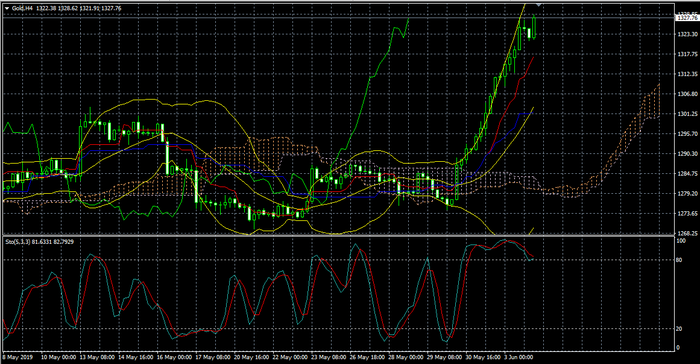Click the 80 level on stochastic scale
This screenshot has width=700, height=364.
679,260
